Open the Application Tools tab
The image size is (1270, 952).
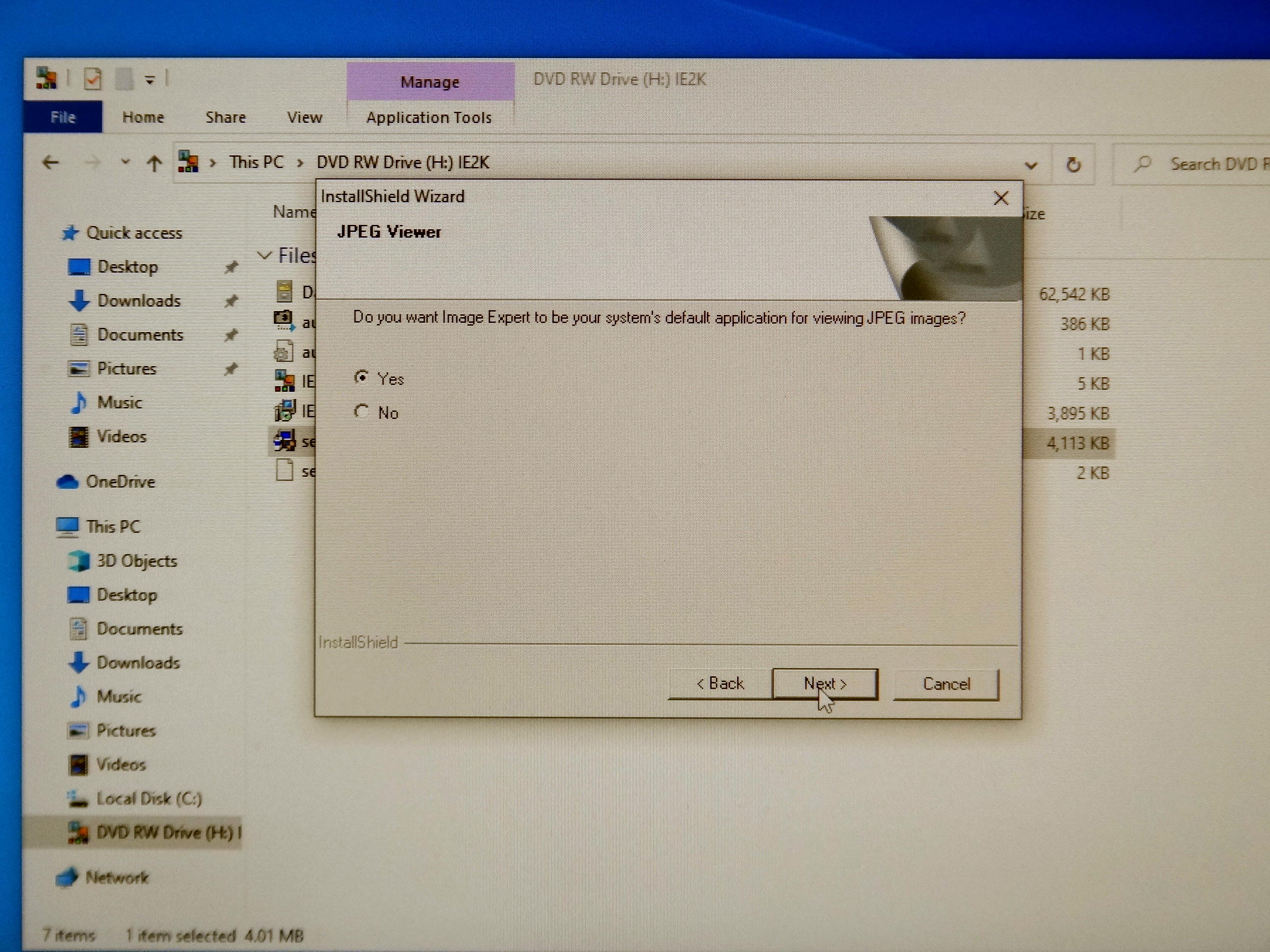pos(429,117)
